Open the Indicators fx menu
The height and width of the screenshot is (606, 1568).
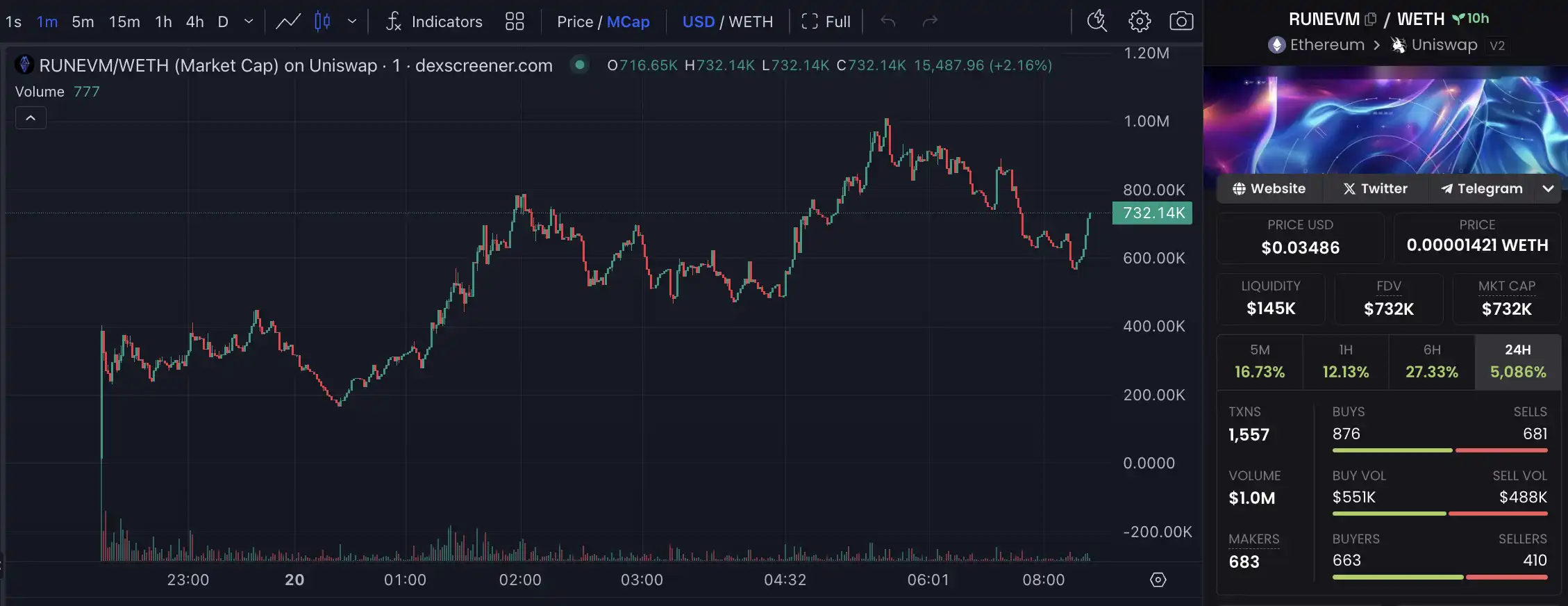(434, 22)
